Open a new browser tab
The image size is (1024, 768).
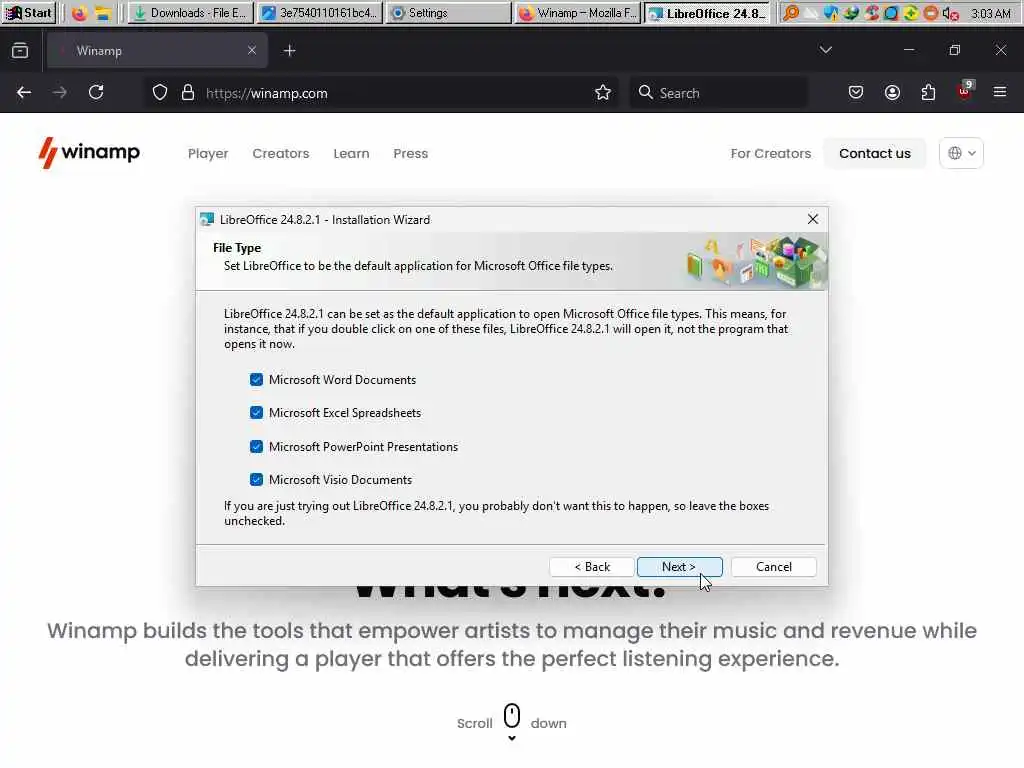290,50
